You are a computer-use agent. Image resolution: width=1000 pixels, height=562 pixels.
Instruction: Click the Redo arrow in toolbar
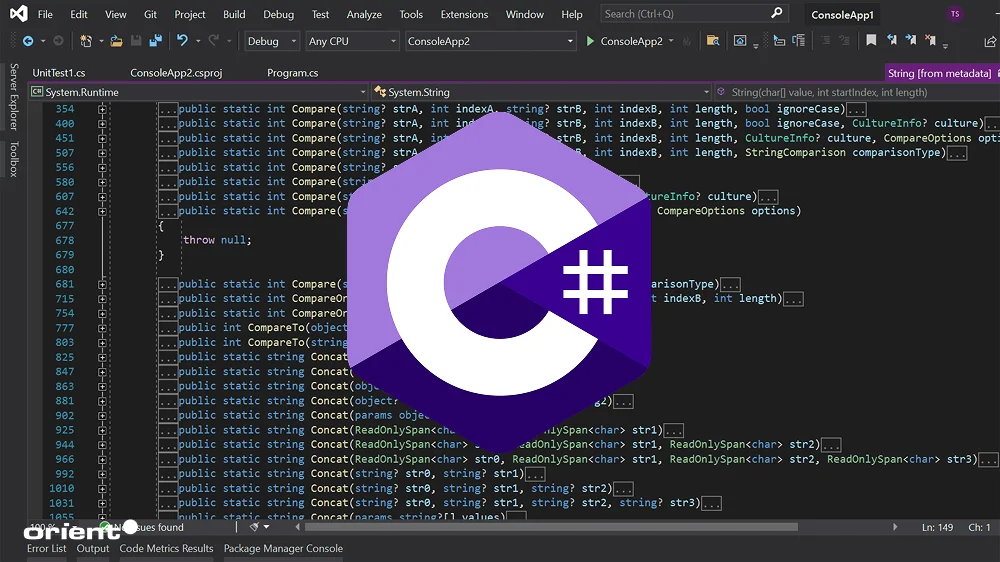[214, 41]
